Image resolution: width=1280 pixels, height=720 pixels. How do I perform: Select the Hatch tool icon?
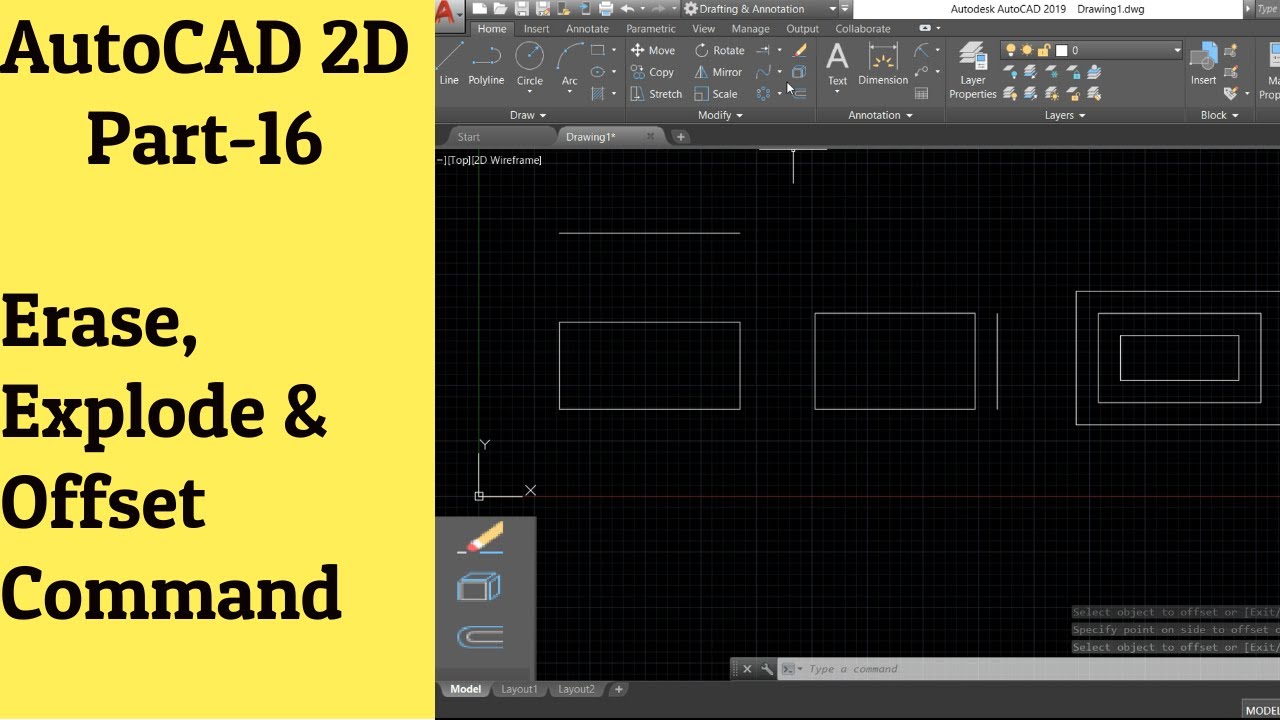pyautogui.click(x=597, y=94)
